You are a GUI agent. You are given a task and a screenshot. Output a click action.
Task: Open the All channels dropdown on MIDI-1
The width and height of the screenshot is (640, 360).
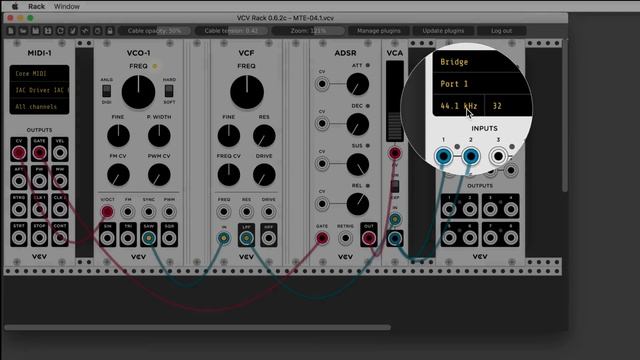(39, 107)
